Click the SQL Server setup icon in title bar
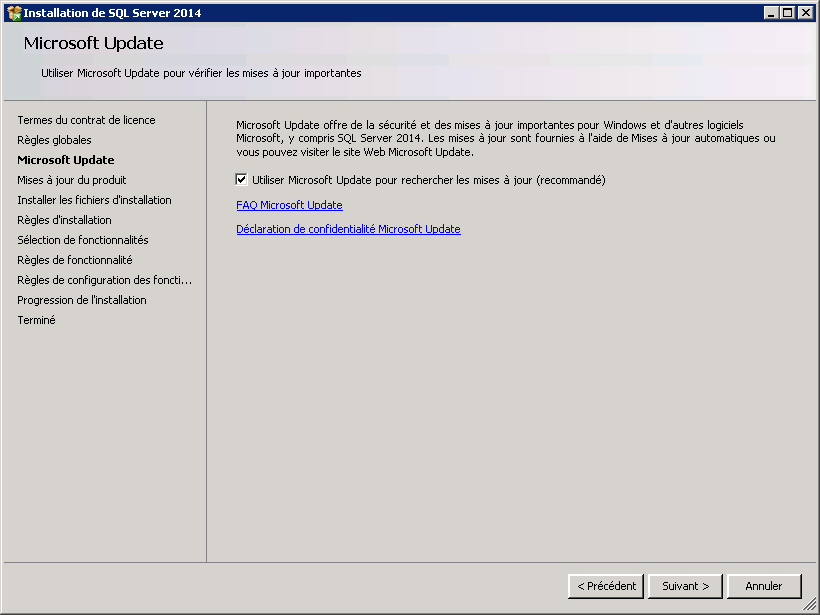Viewport: 820px width, 615px height. pos(13,13)
